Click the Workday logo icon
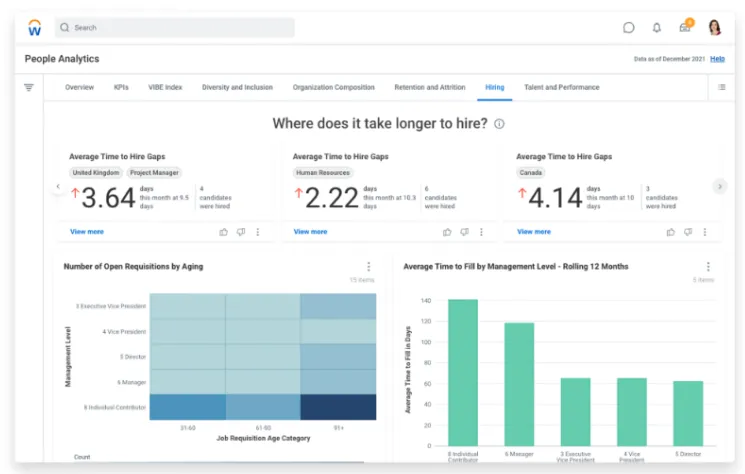The width and height of the screenshot is (745, 474). [34, 27]
